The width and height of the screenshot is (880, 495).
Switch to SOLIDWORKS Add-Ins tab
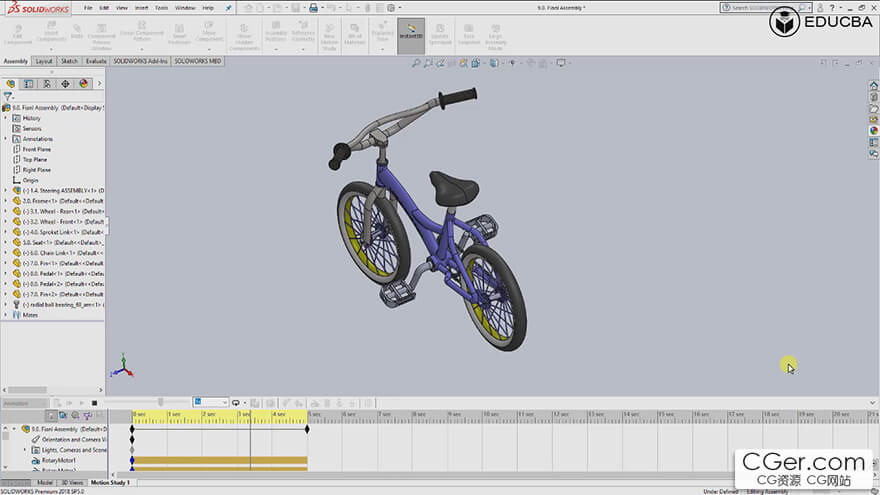click(140, 61)
